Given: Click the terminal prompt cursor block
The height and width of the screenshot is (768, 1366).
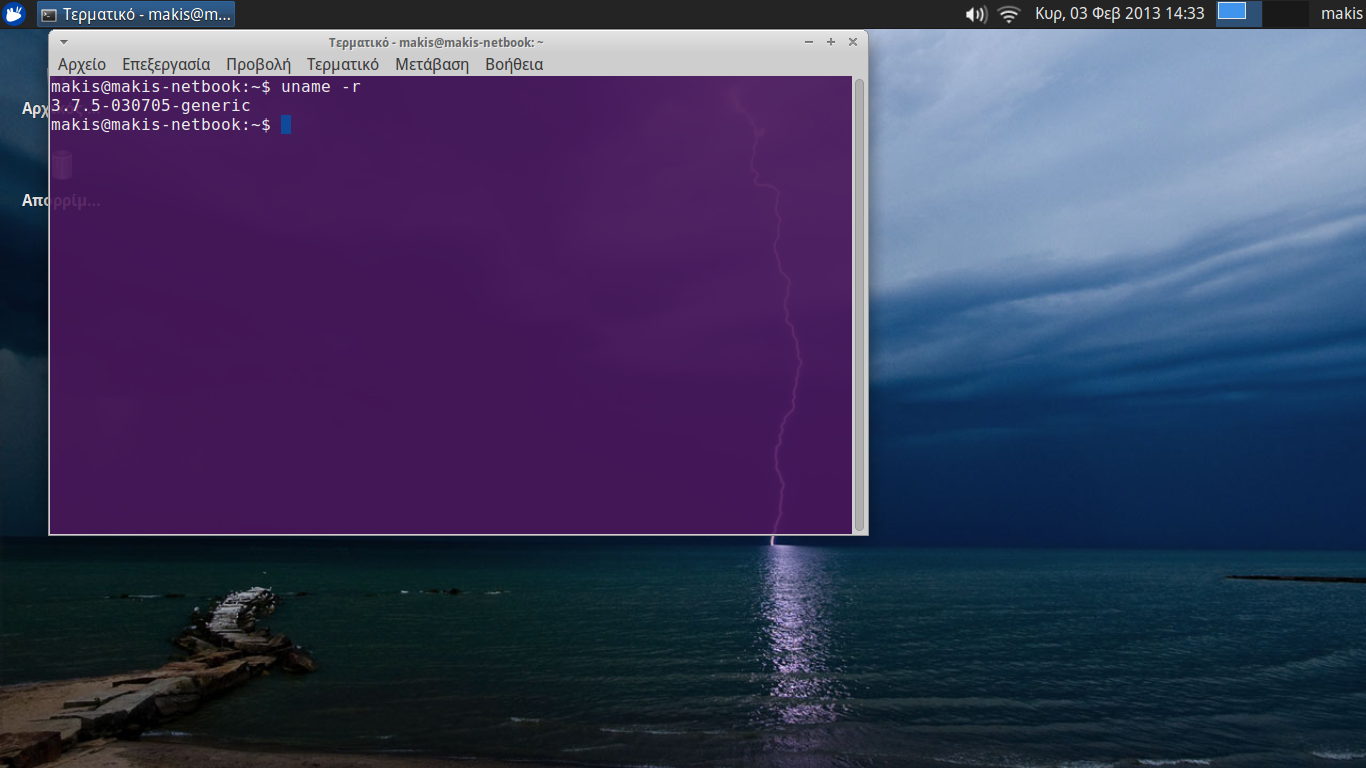Looking at the screenshot, I should coord(286,125).
